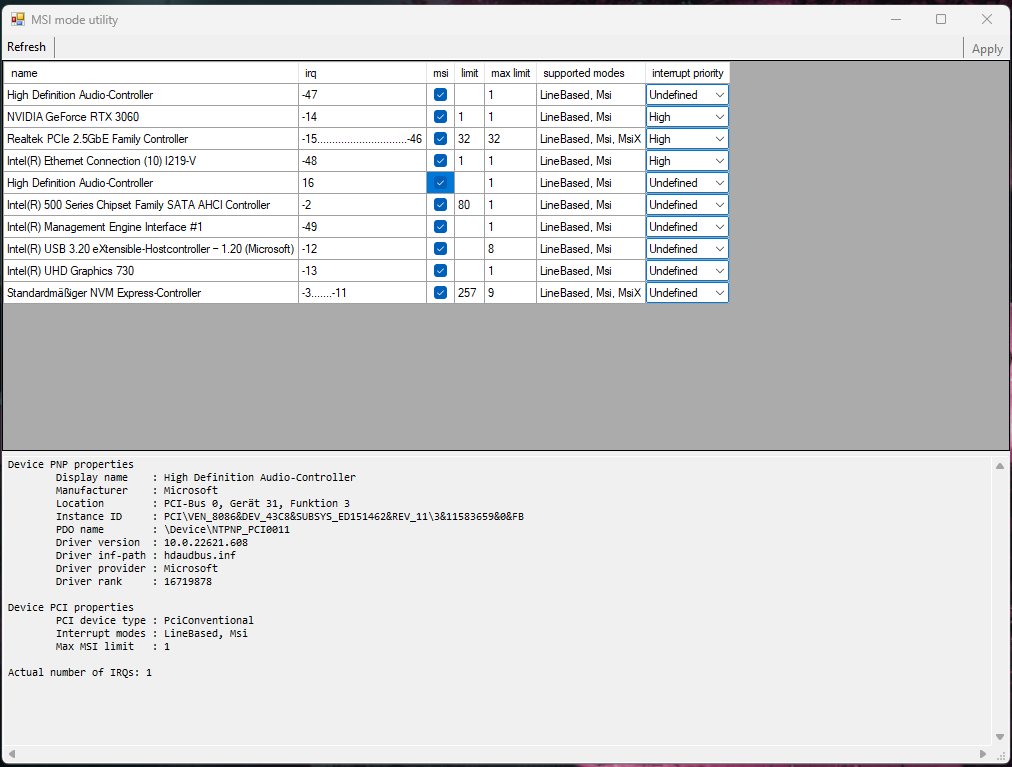Click the max limit column header

(510, 73)
